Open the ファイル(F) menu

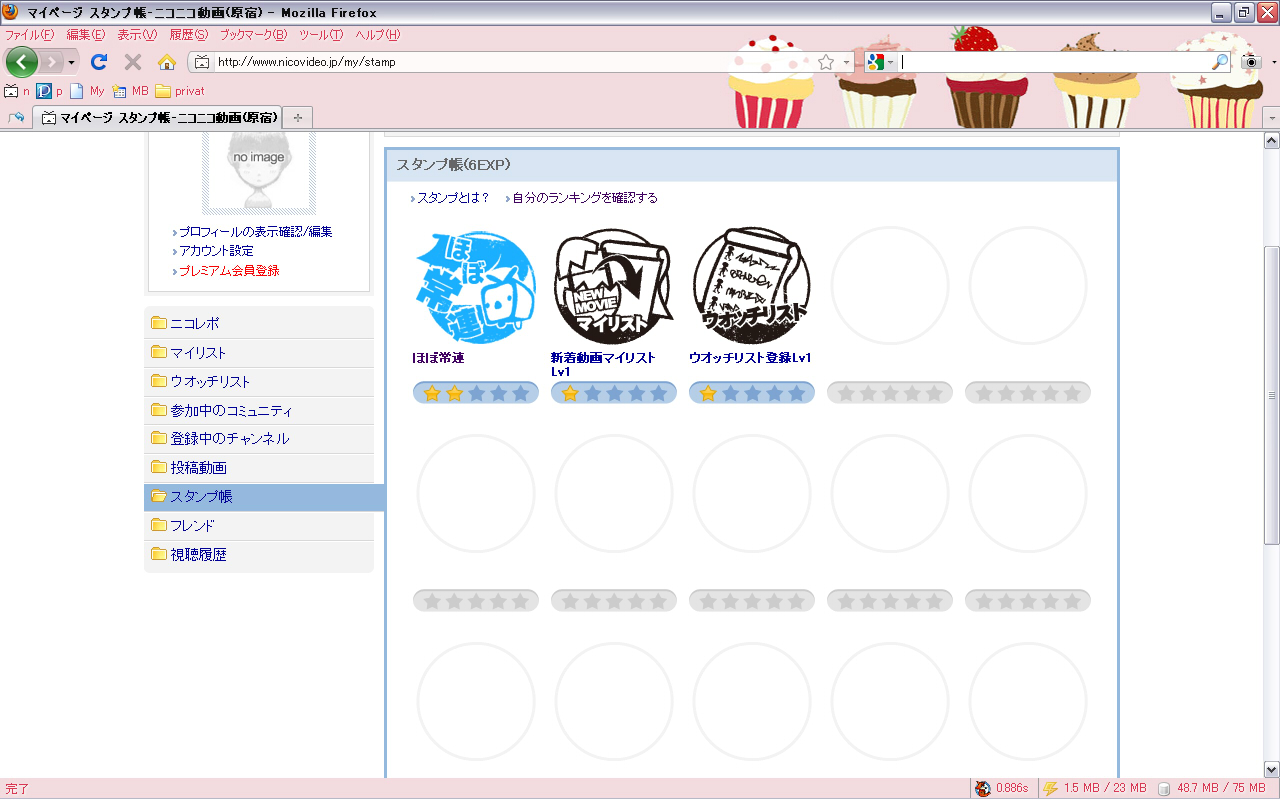click(x=28, y=35)
